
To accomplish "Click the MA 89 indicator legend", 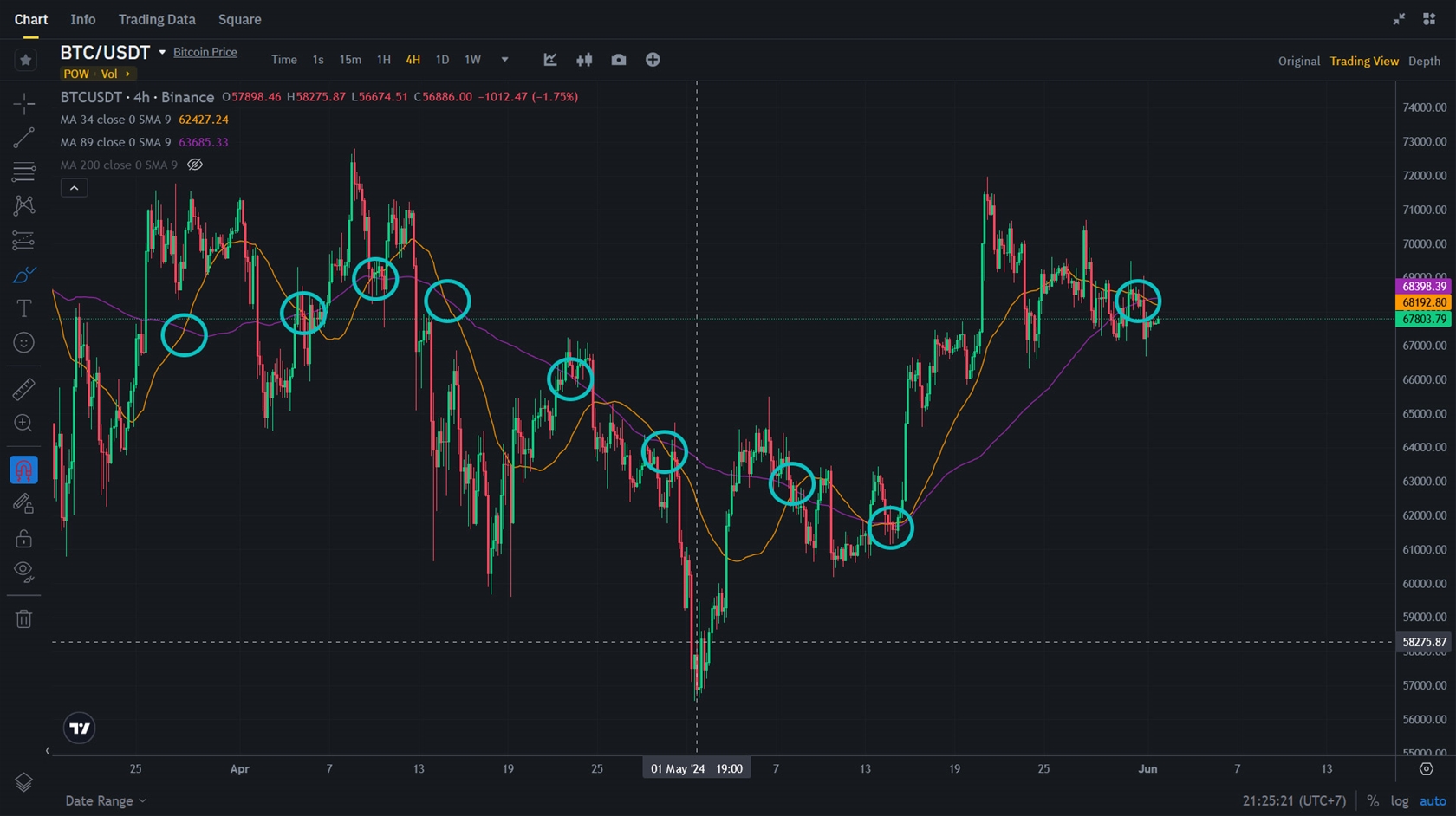I will (x=145, y=142).
